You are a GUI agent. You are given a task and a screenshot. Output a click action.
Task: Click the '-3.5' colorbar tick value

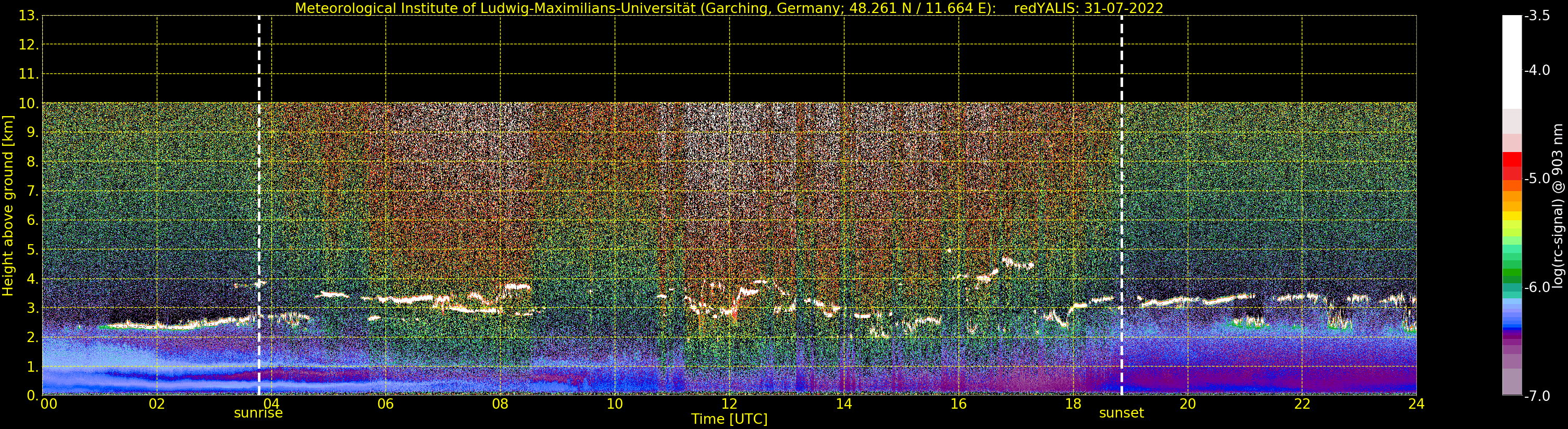click(x=1538, y=16)
